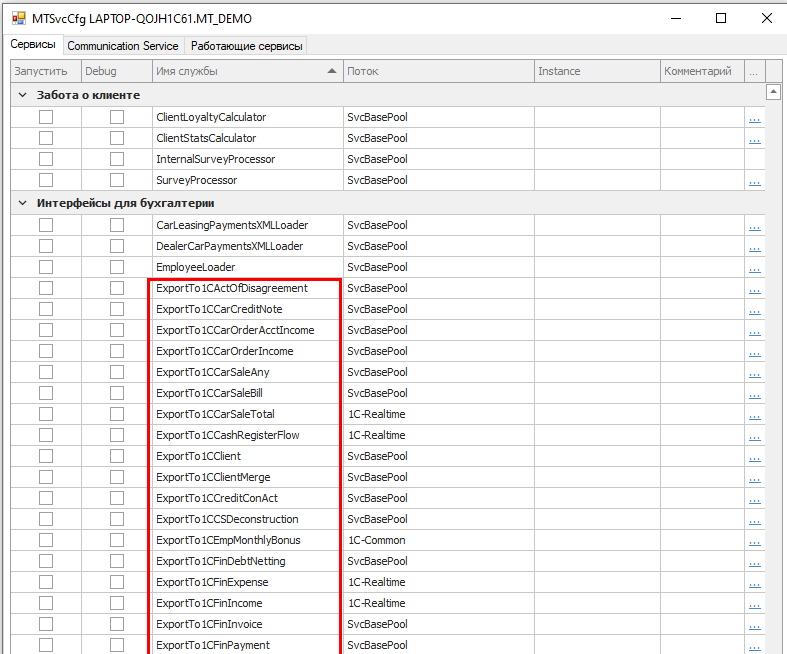The height and width of the screenshot is (654, 787).
Task: Click the rightmost ellipsis column header
Action: (754, 71)
